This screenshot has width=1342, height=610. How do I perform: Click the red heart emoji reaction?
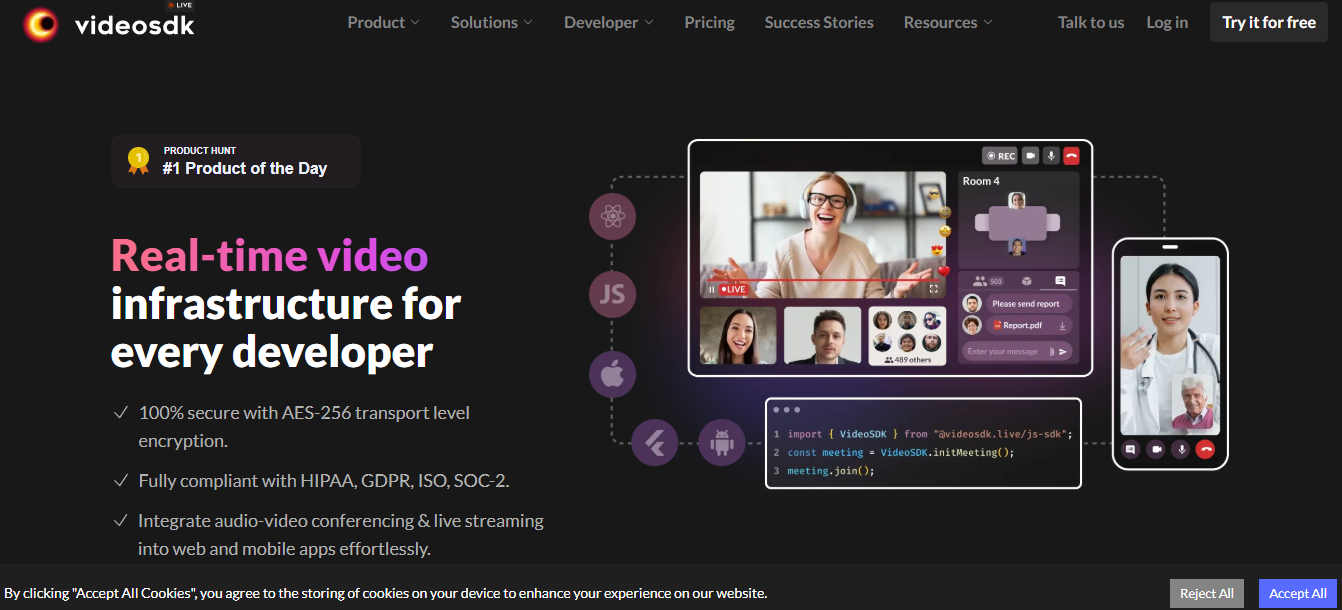(x=943, y=271)
